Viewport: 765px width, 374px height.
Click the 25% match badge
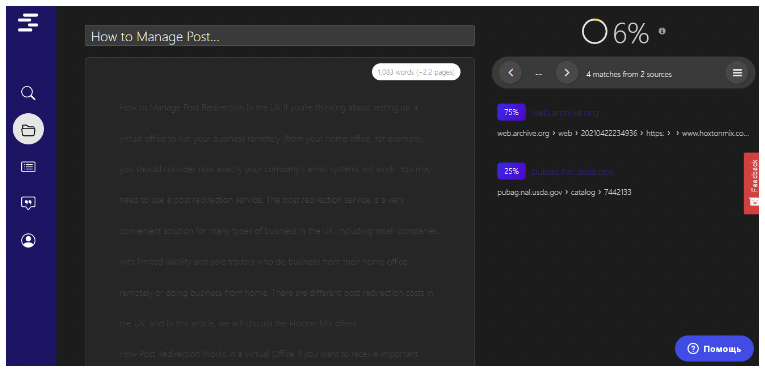pos(511,171)
